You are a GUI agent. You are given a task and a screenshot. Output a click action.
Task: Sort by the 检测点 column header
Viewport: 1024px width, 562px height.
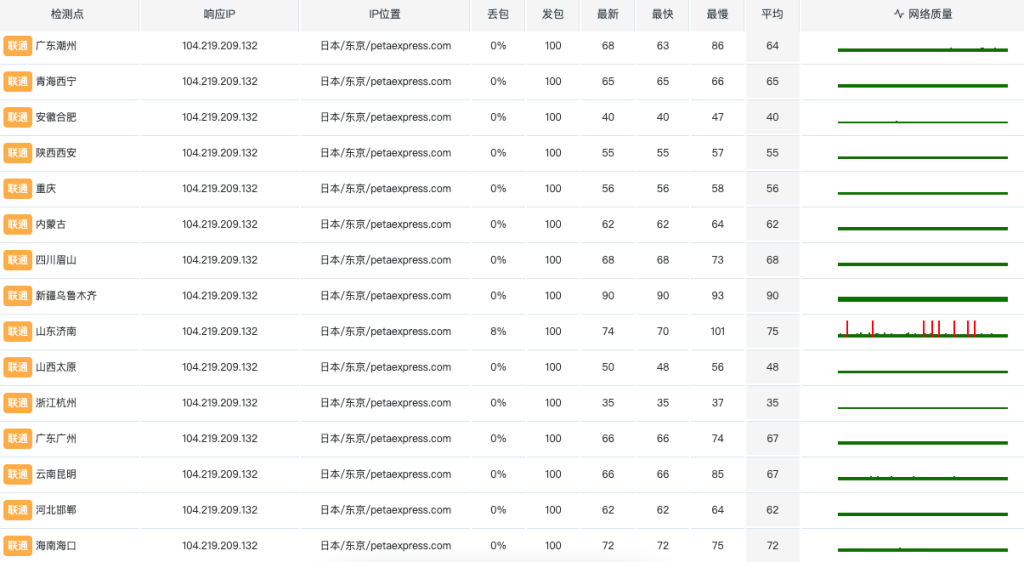pyautogui.click(x=67, y=14)
